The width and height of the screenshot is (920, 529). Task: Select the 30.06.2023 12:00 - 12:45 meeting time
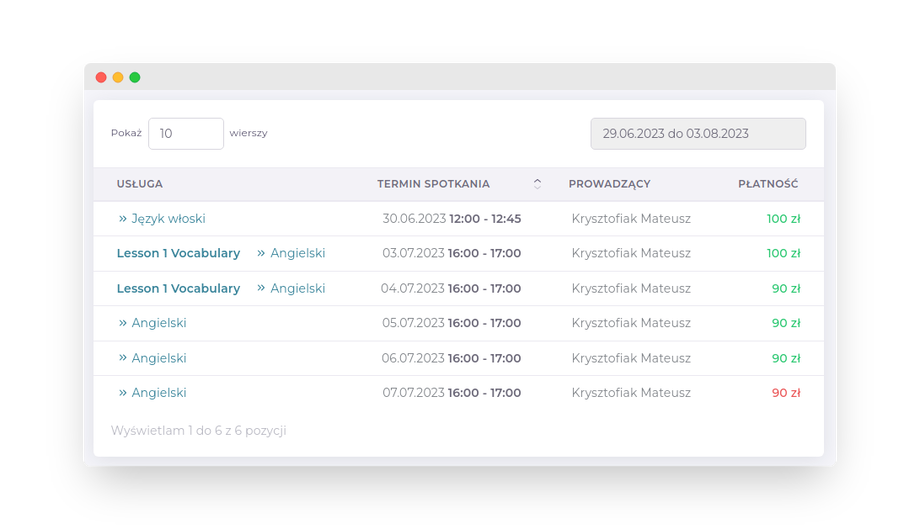(x=451, y=218)
